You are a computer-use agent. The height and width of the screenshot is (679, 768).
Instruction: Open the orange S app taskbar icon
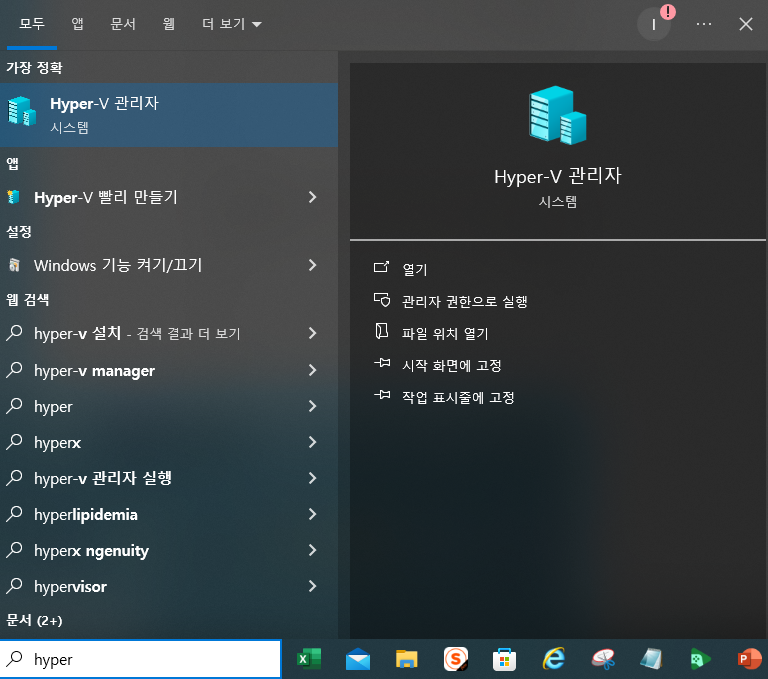[456, 659]
